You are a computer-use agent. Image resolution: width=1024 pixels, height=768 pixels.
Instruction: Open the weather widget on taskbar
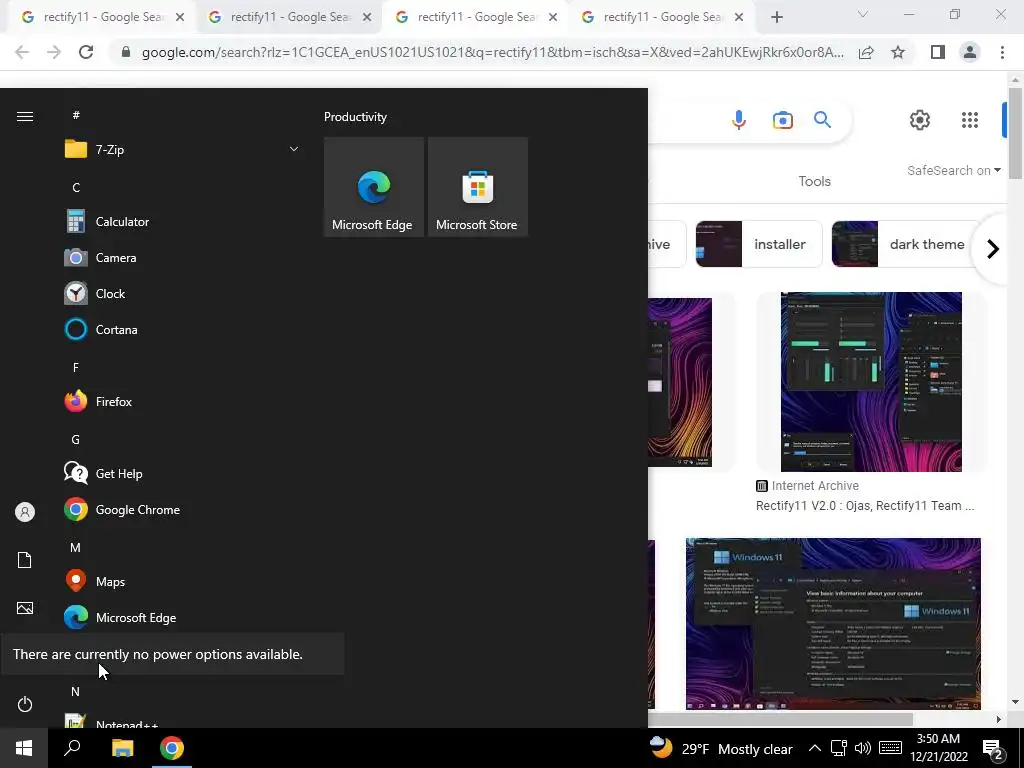pos(721,748)
